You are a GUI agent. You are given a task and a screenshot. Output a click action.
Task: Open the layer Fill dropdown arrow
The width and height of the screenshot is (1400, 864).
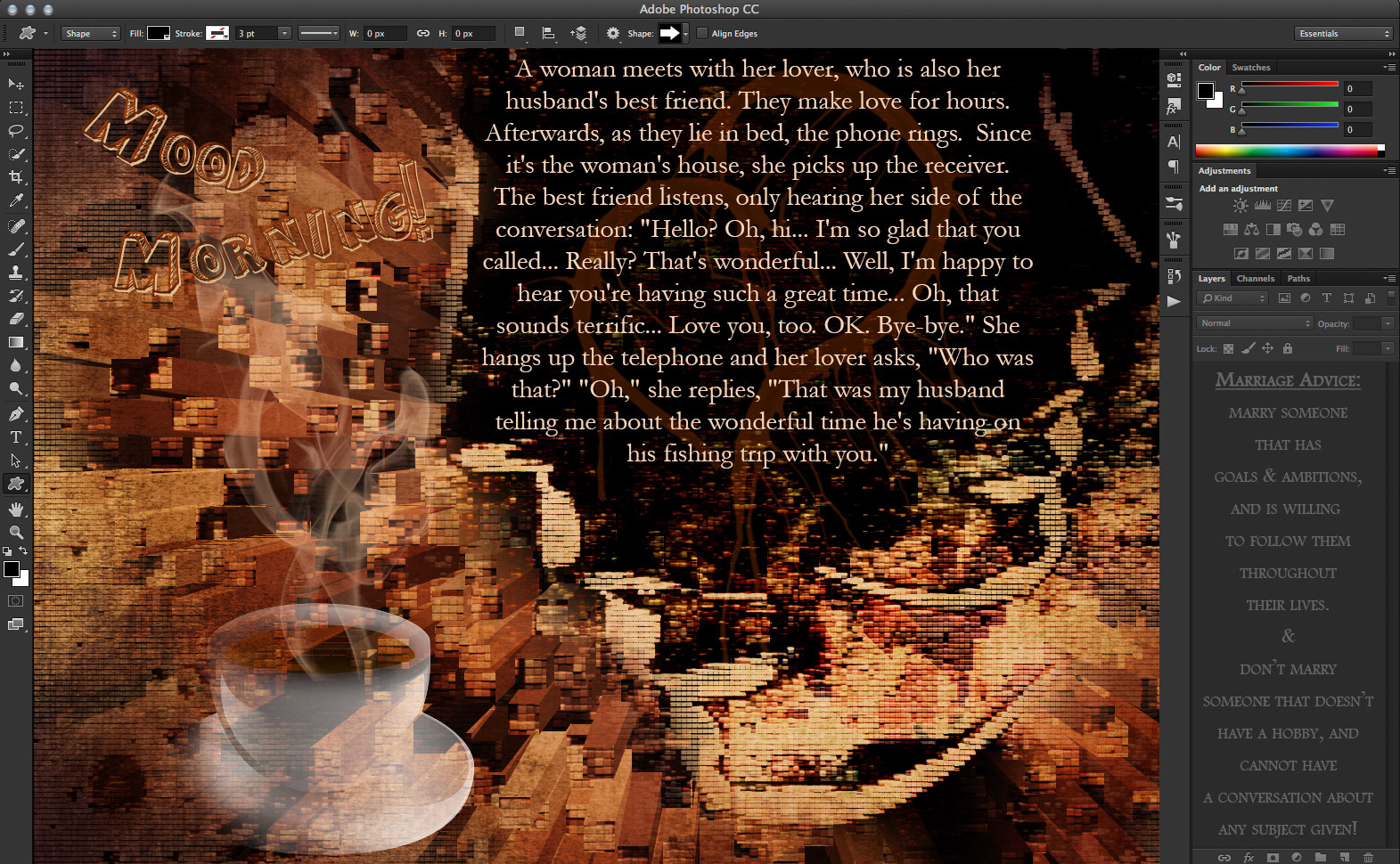1388,348
